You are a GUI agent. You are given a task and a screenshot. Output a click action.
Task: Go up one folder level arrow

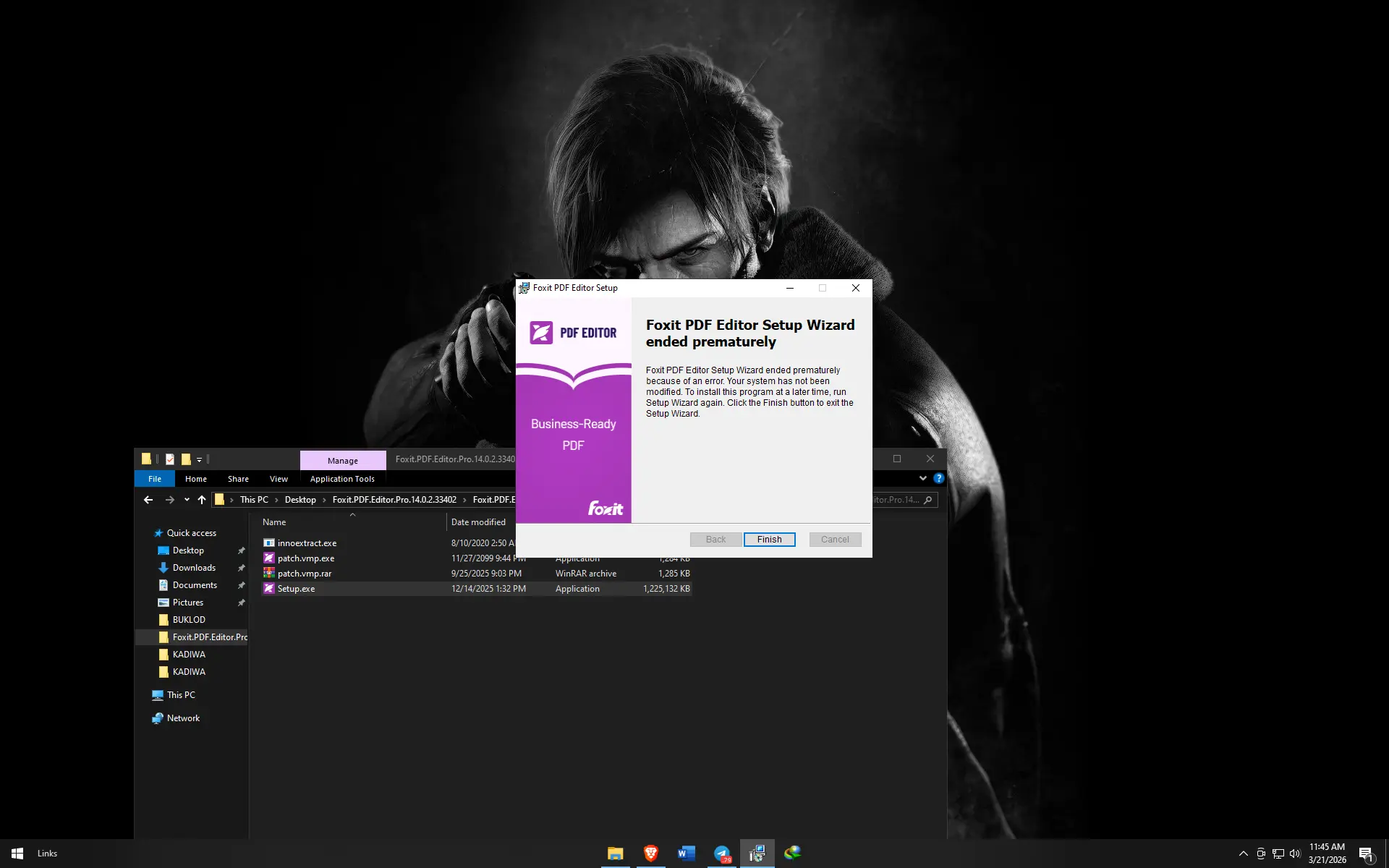pos(202,500)
